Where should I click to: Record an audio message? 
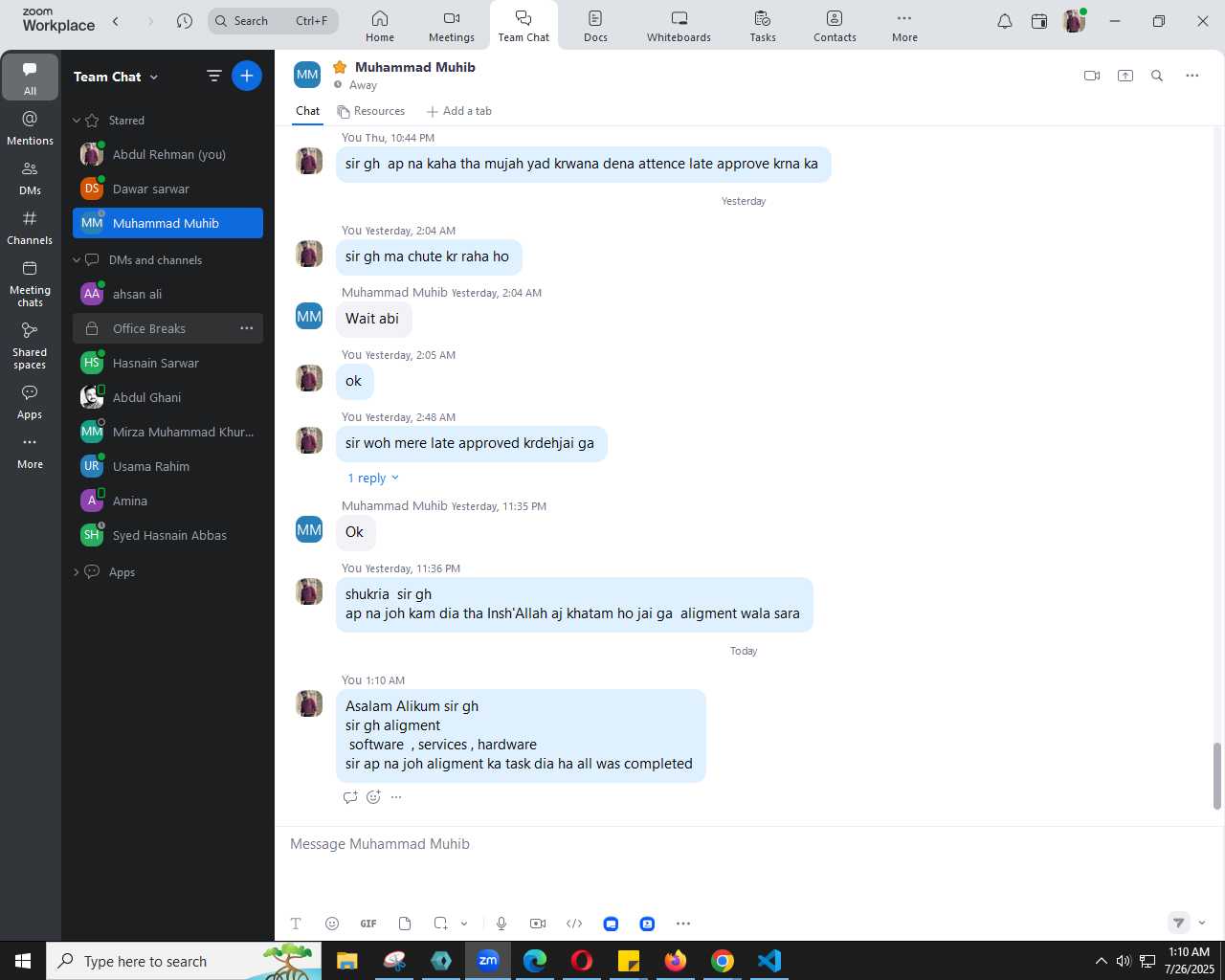(501, 924)
